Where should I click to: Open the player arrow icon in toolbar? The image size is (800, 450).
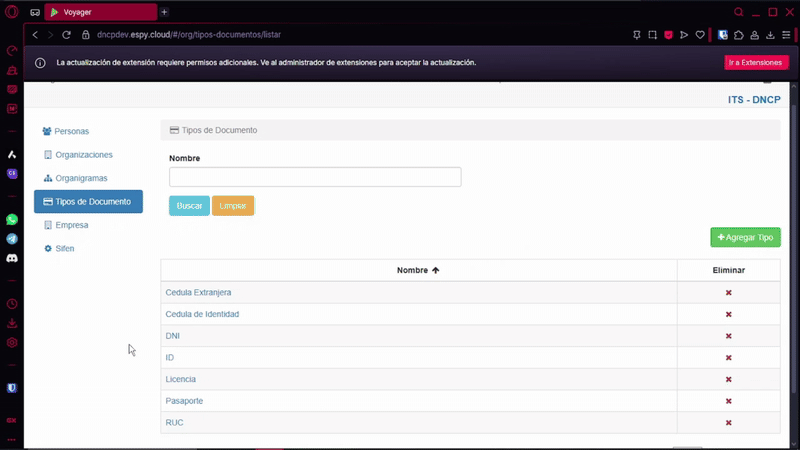pos(684,35)
